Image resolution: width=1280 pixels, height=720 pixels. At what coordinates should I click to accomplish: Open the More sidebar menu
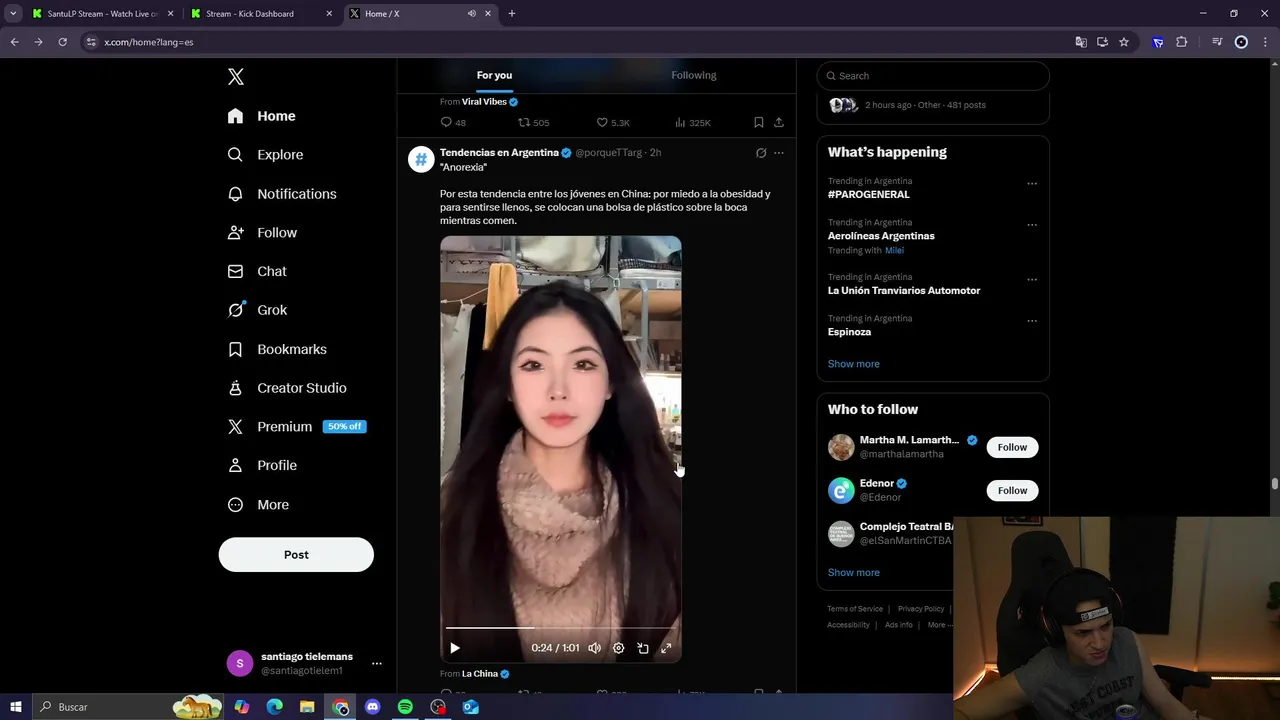(258, 505)
